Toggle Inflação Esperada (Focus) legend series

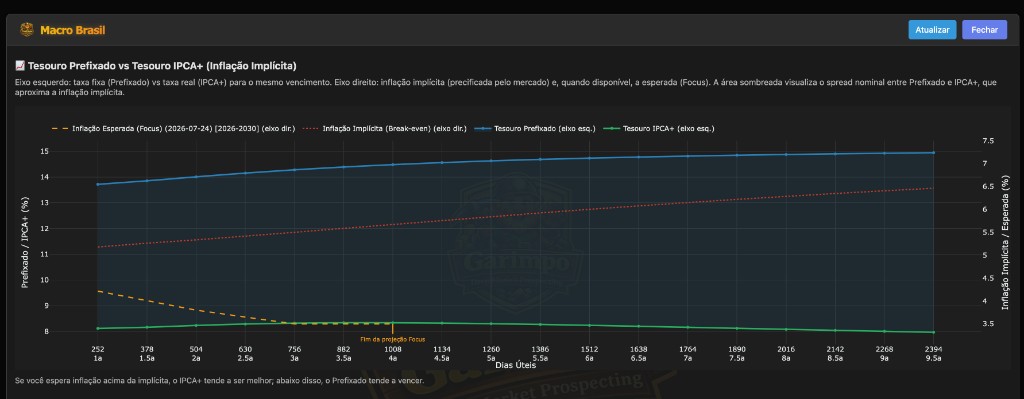click(173, 129)
